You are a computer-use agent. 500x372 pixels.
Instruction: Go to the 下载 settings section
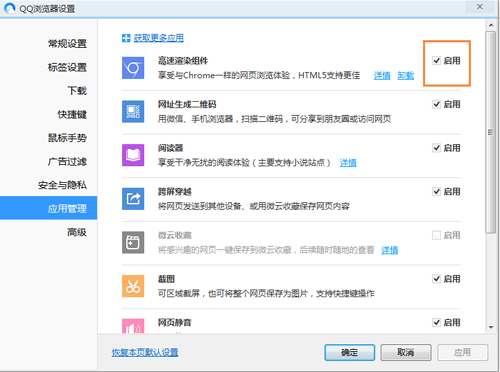(77, 91)
